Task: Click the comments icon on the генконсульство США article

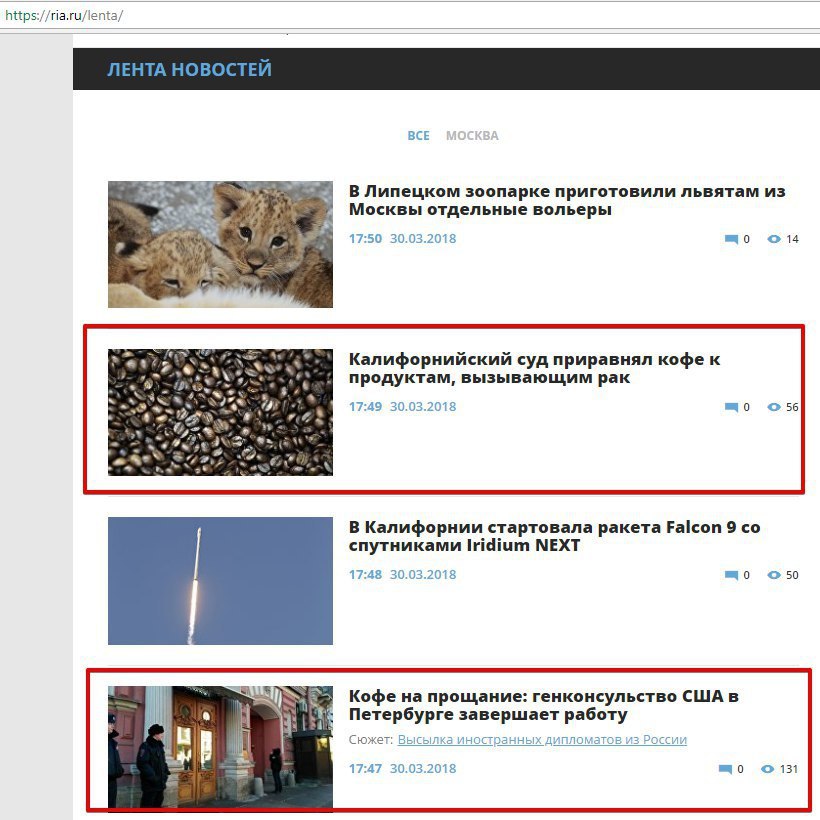Action: (725, 769)
